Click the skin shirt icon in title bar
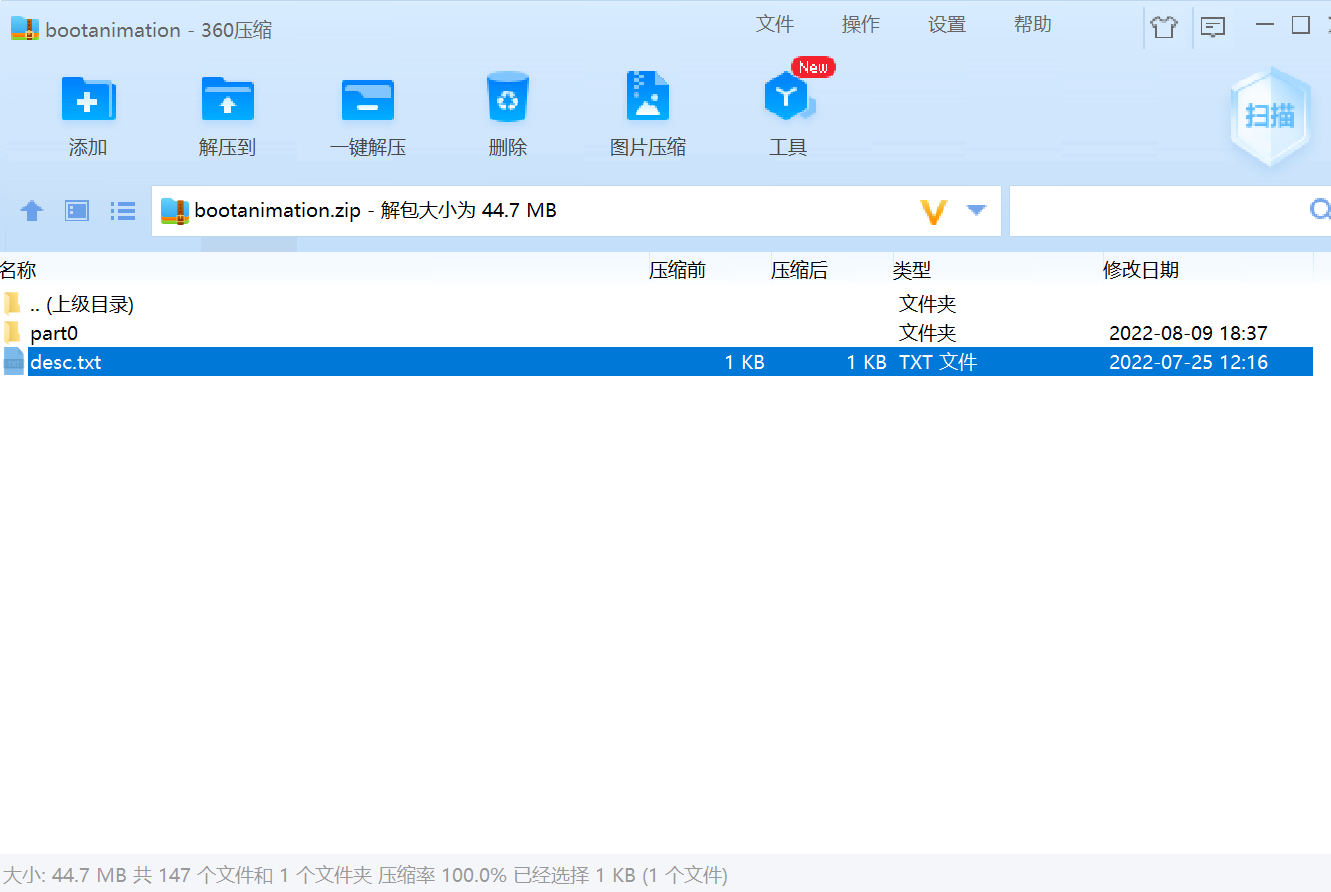The width and height of the screenshot is (1331, 892). [1164, 27]
